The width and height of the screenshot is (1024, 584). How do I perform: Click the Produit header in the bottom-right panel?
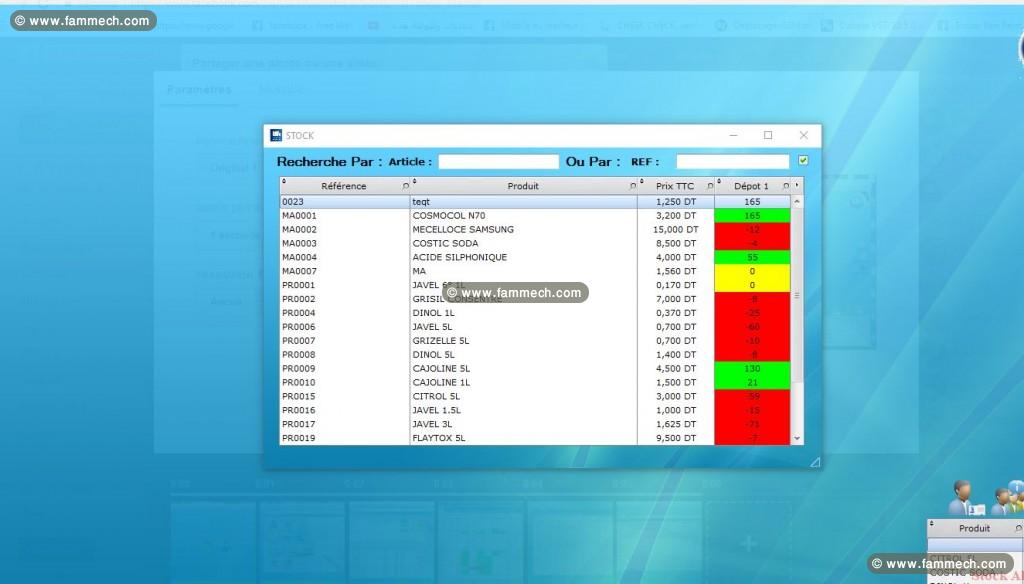pyautogui.click(x=974, y=528)
